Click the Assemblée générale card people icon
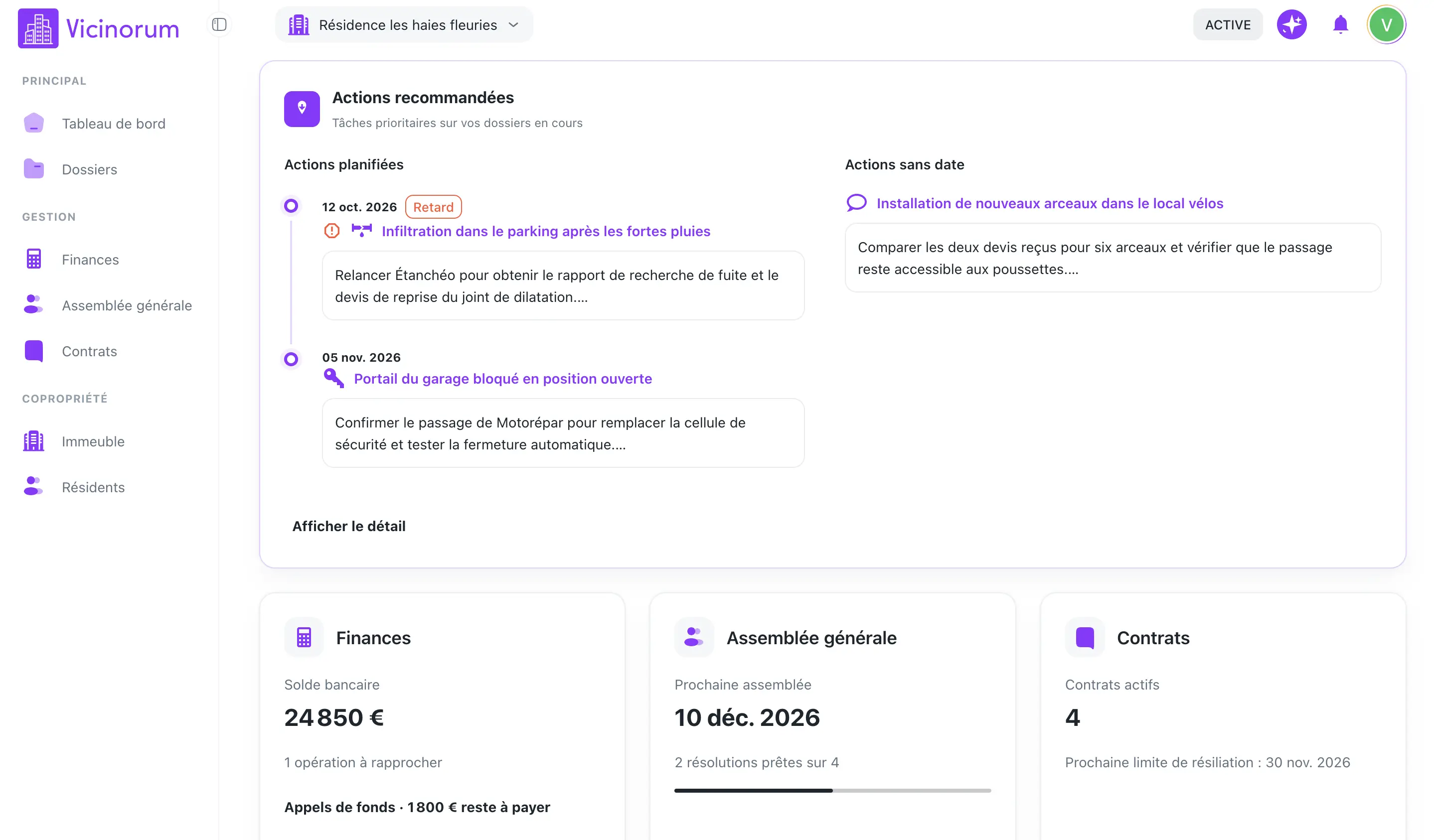This screenshot has width=1434, height=840. (694, 638)
